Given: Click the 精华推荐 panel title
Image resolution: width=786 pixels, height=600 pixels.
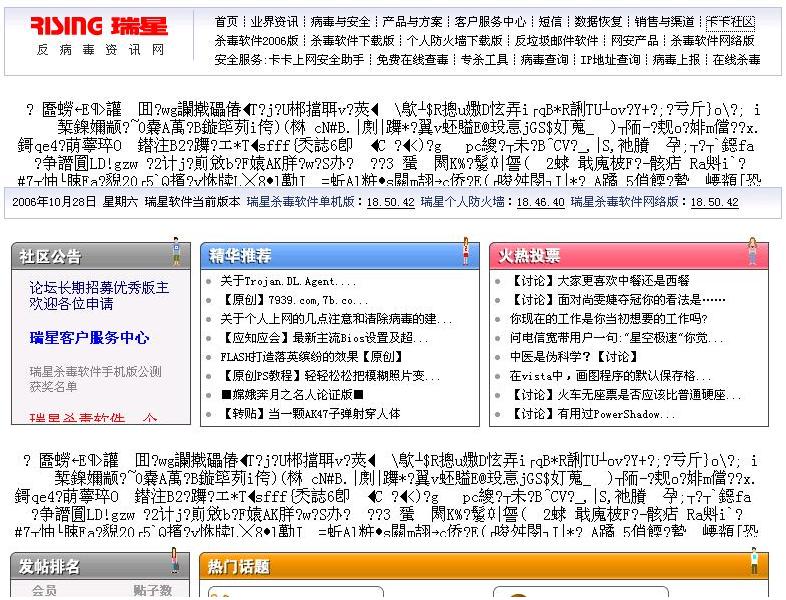Looking at the screenshot, I should pos(240,256).
